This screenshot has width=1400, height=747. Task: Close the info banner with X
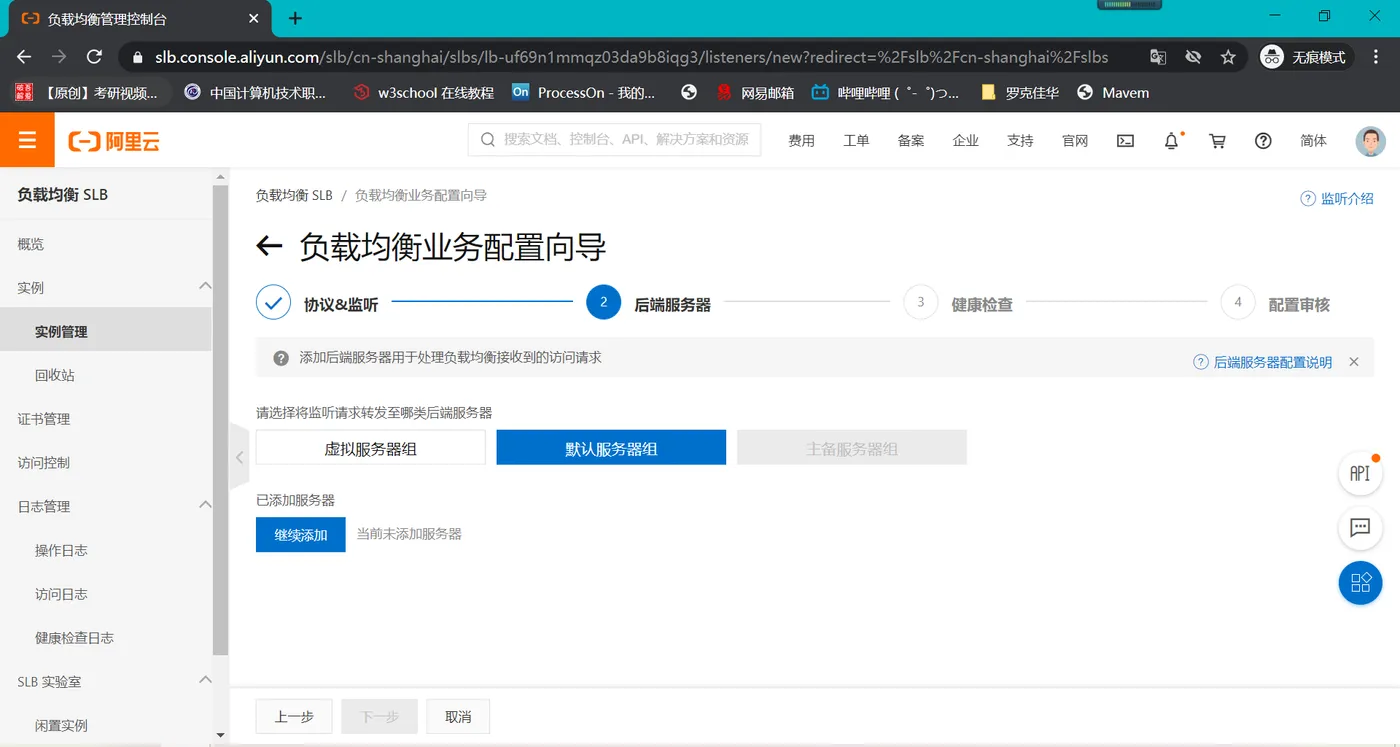click(x=1354, y=362)
